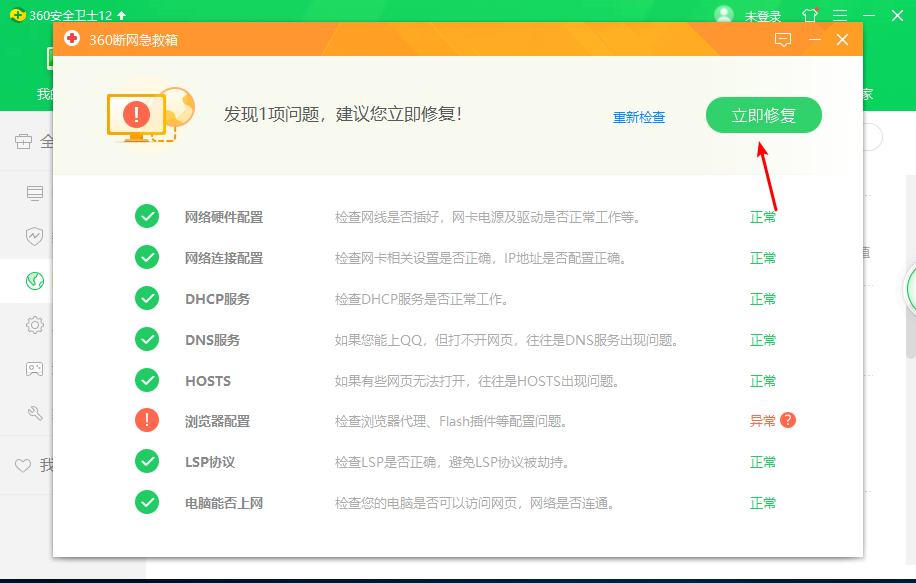Click the green check beside DNS服务

[146, 339]
